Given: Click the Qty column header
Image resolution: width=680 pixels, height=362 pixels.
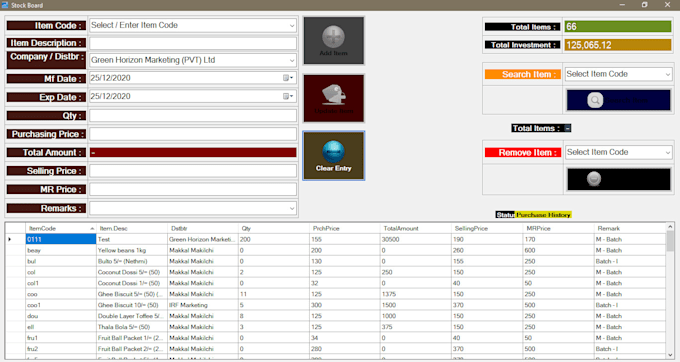Looking at the screenshot, I should [274, 228].
